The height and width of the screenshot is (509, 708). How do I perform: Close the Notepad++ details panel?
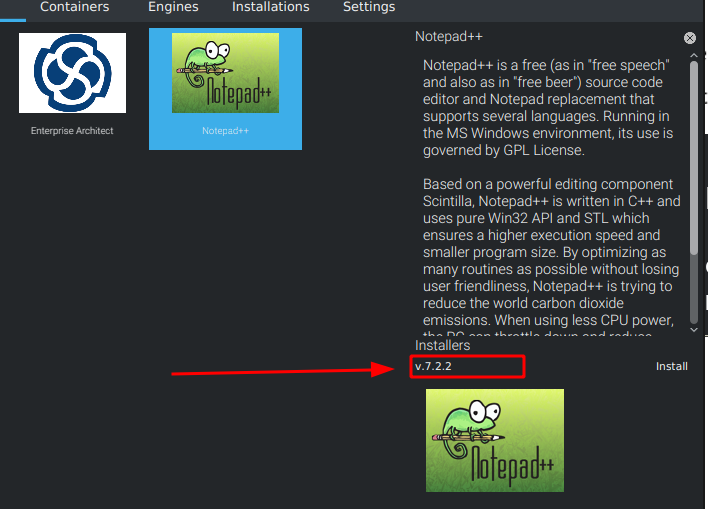click(689, 38)
